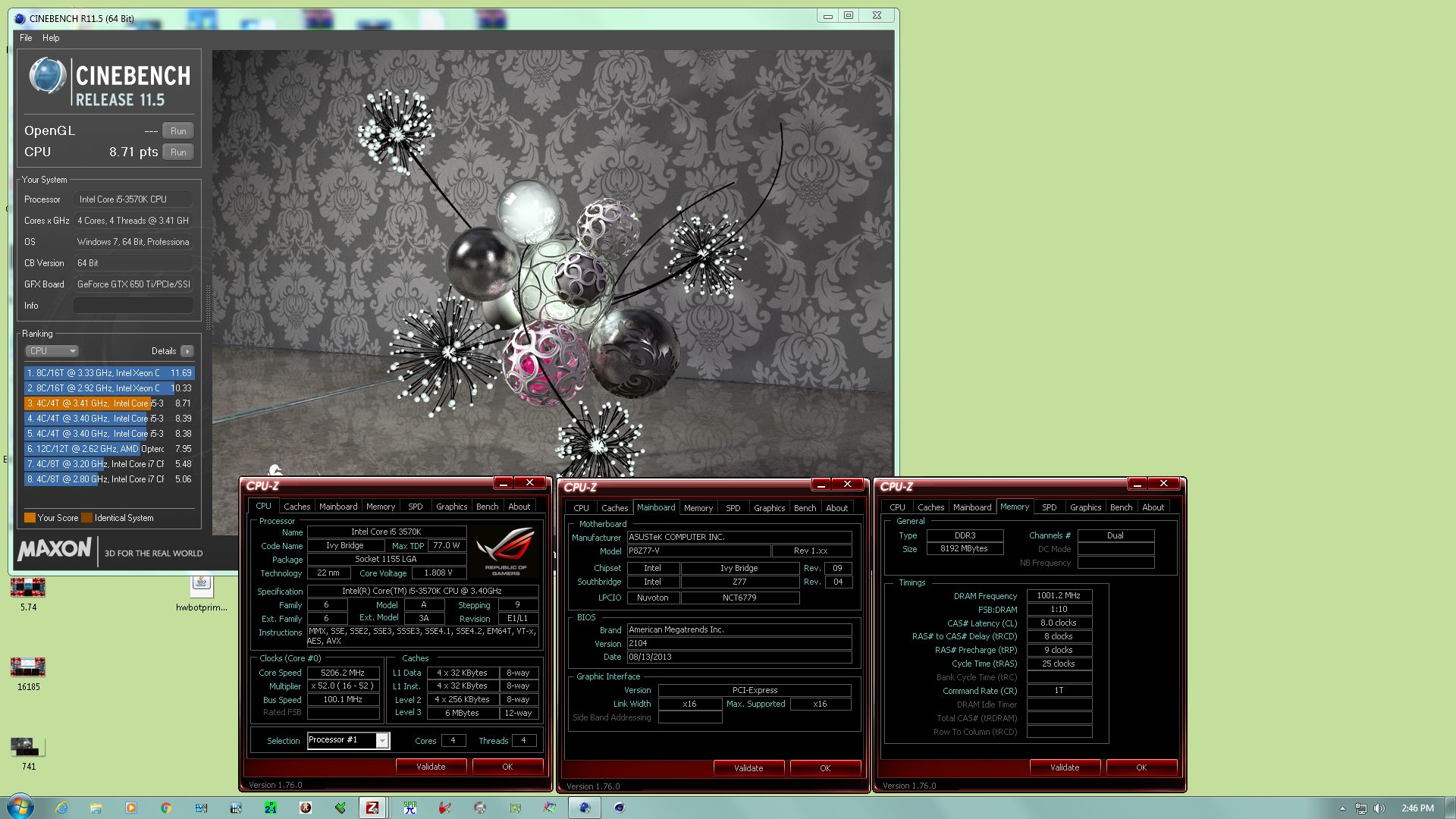Click OK in the Mainboard CPU-Z window
The height and width of the screenshot is (819, 1456).
(x=825, y=768)
